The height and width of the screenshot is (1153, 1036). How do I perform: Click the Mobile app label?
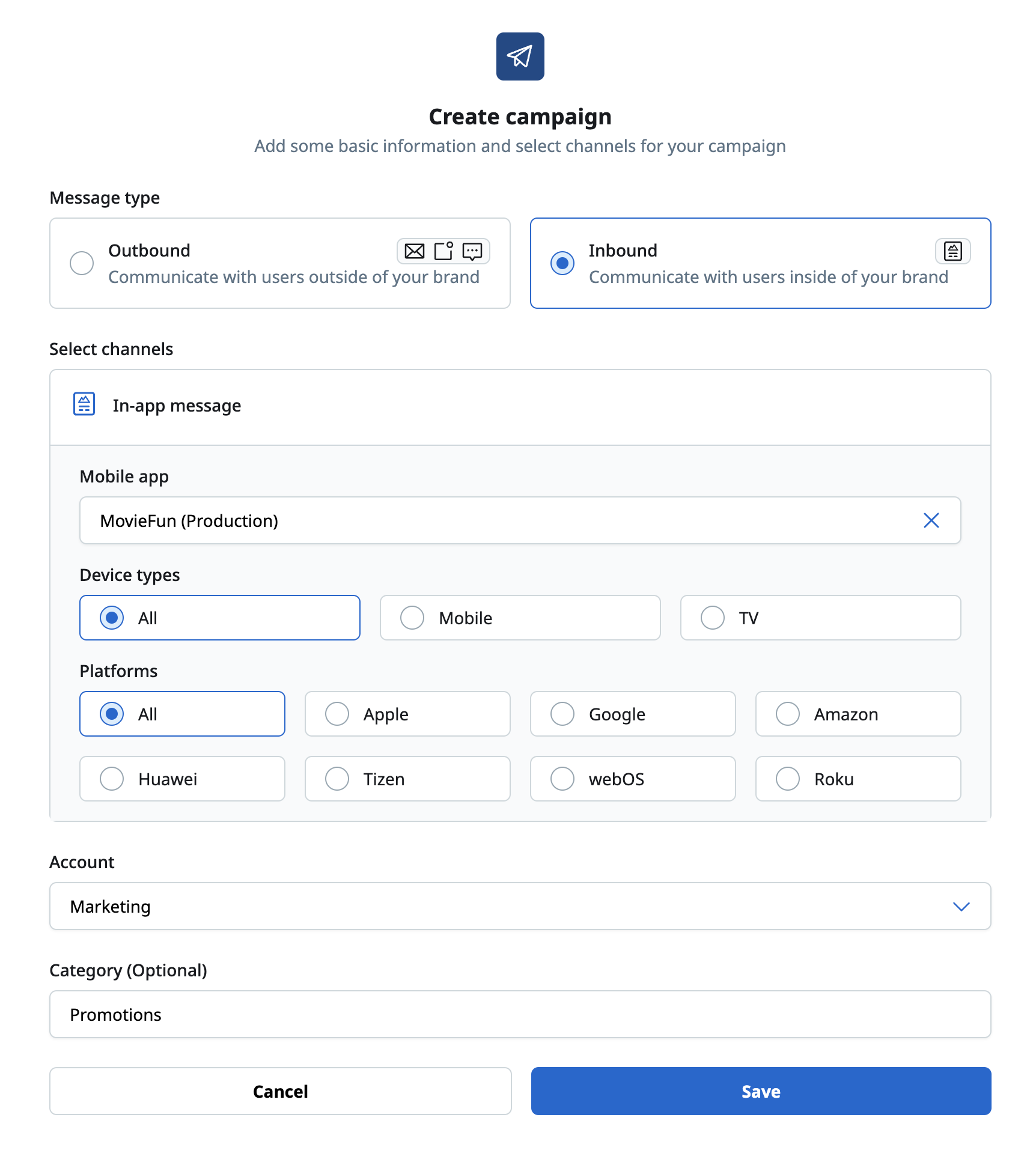(124, 476)
